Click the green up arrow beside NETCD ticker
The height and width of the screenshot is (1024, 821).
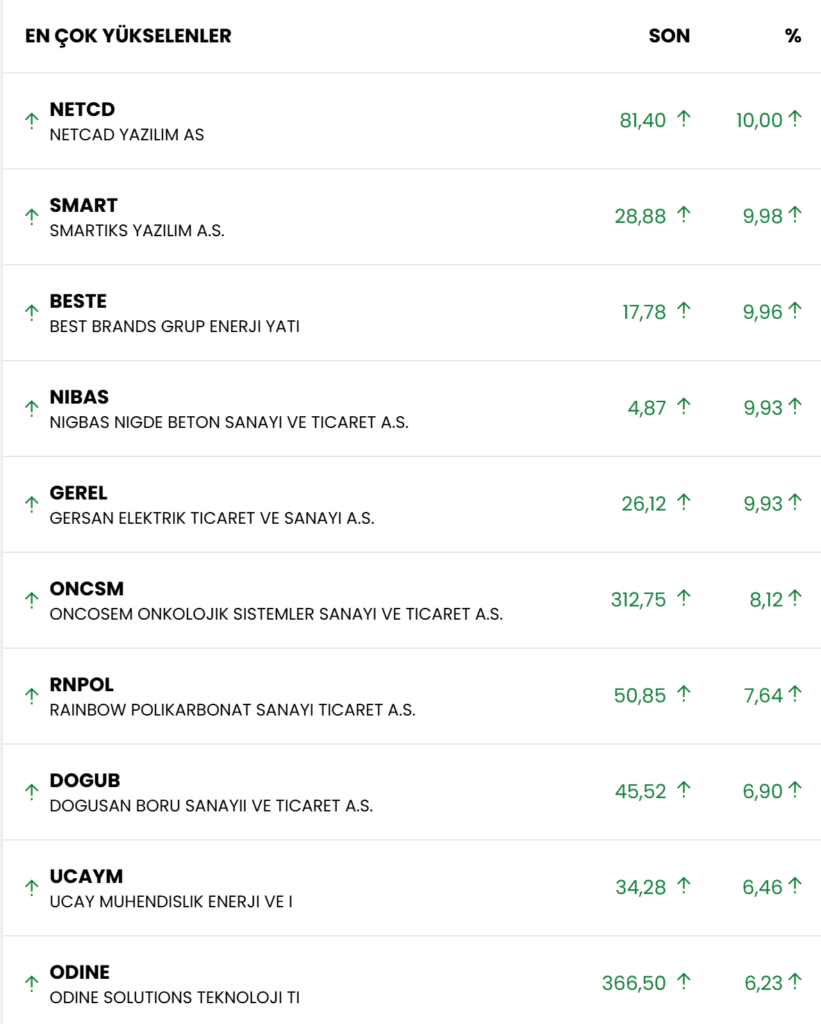[x=31, y=121]
